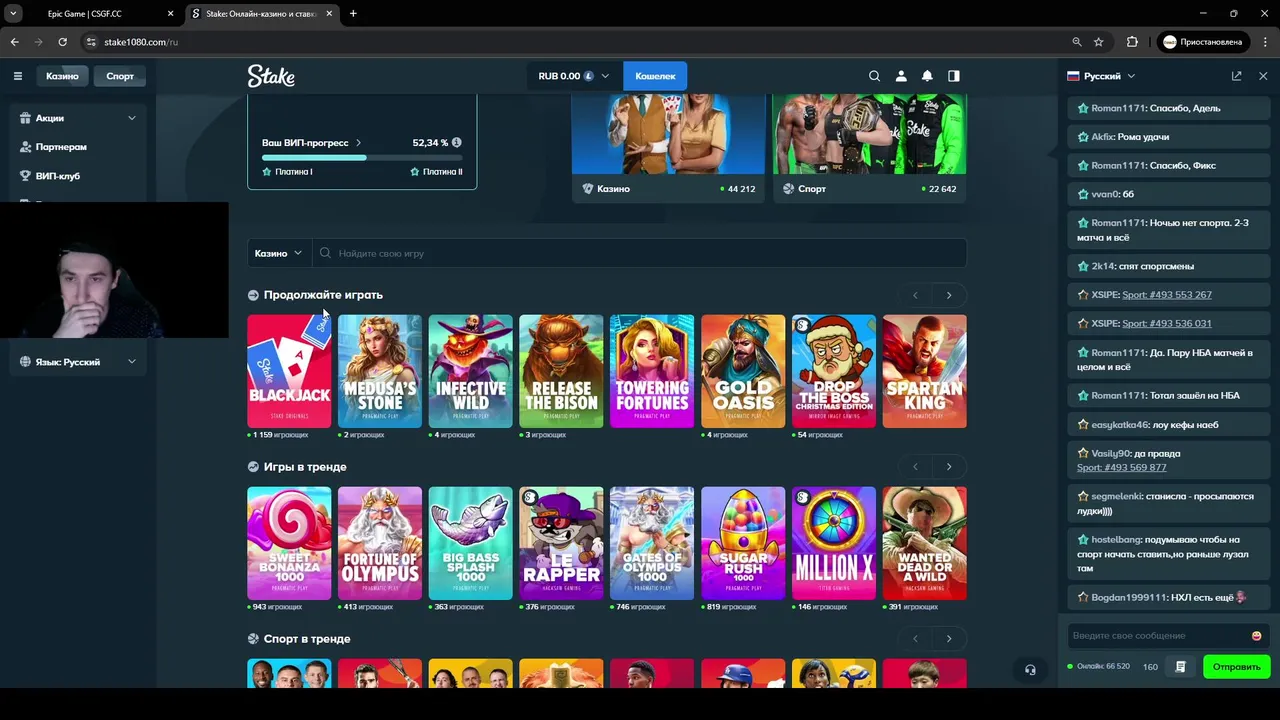Open the Drop the Boss thumbnail
The width and height of the screenshot is (1280, 720).
(834, 371)
